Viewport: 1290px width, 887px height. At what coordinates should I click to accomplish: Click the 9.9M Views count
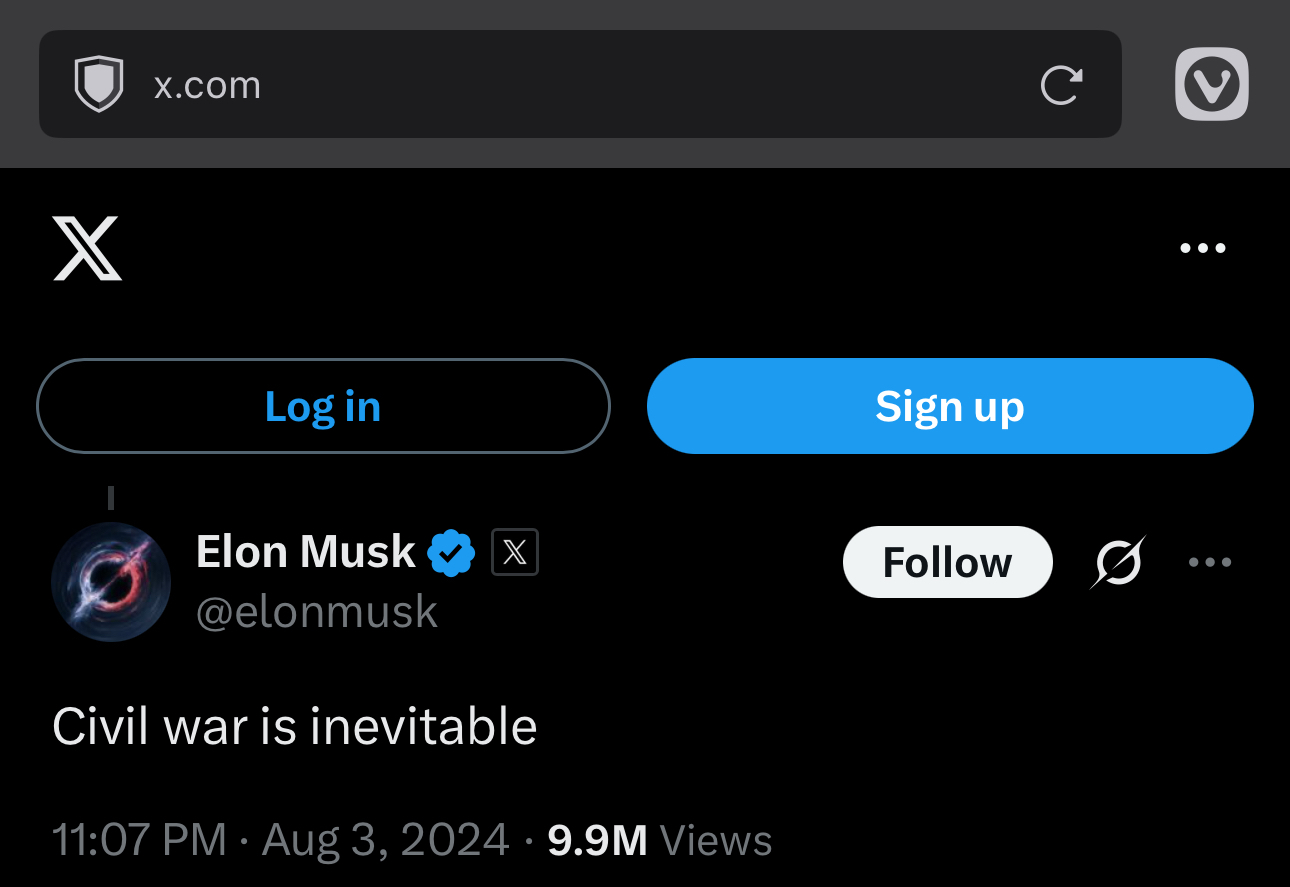[x=660, y=840]
